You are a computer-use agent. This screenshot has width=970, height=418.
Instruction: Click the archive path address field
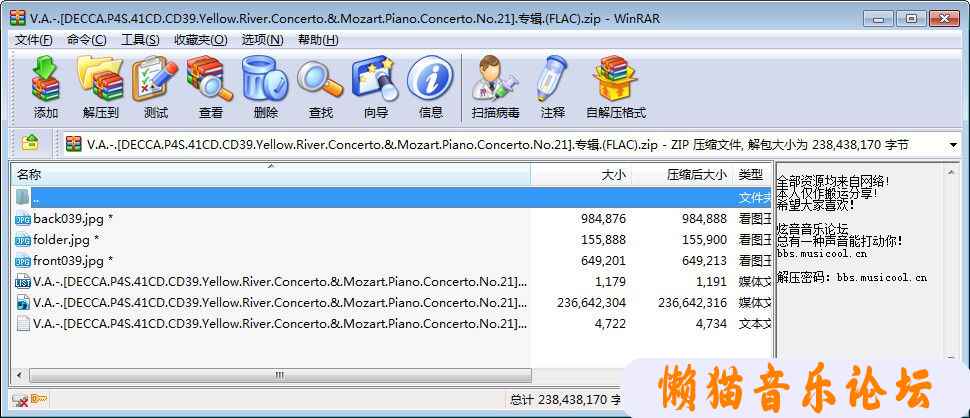(504, 145)
